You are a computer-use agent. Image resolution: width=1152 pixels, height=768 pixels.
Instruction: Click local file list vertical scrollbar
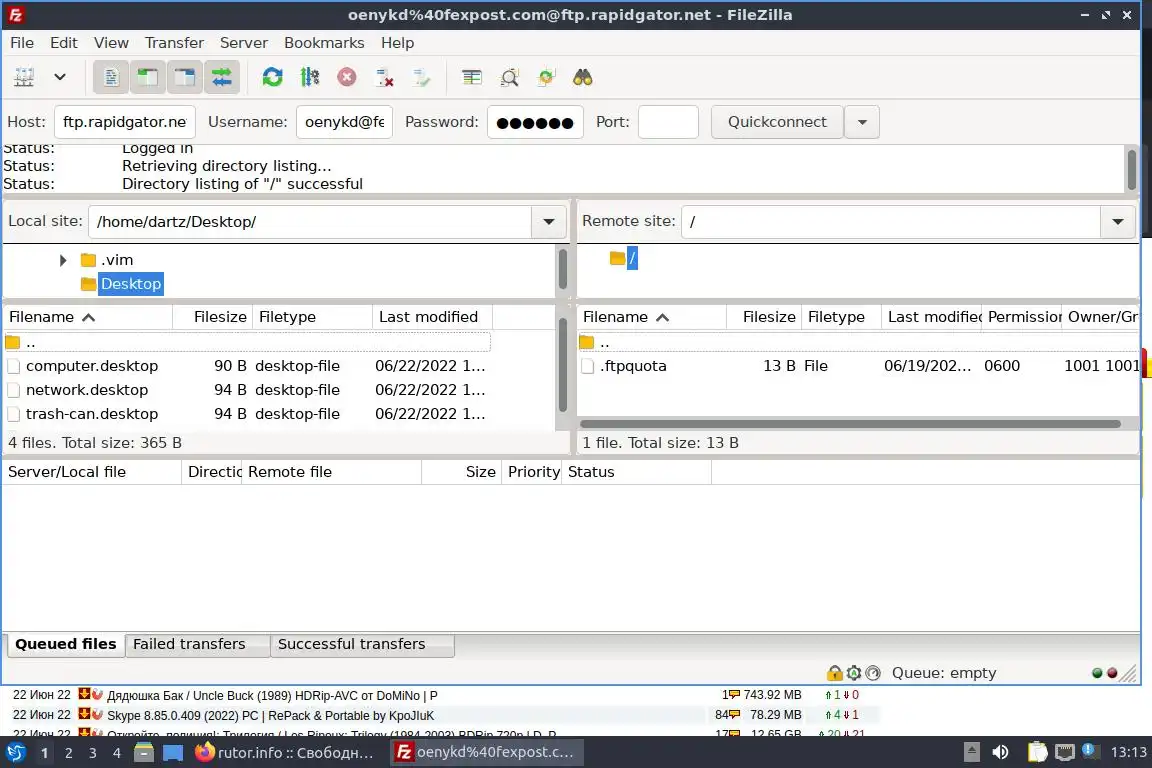point(563,365)
